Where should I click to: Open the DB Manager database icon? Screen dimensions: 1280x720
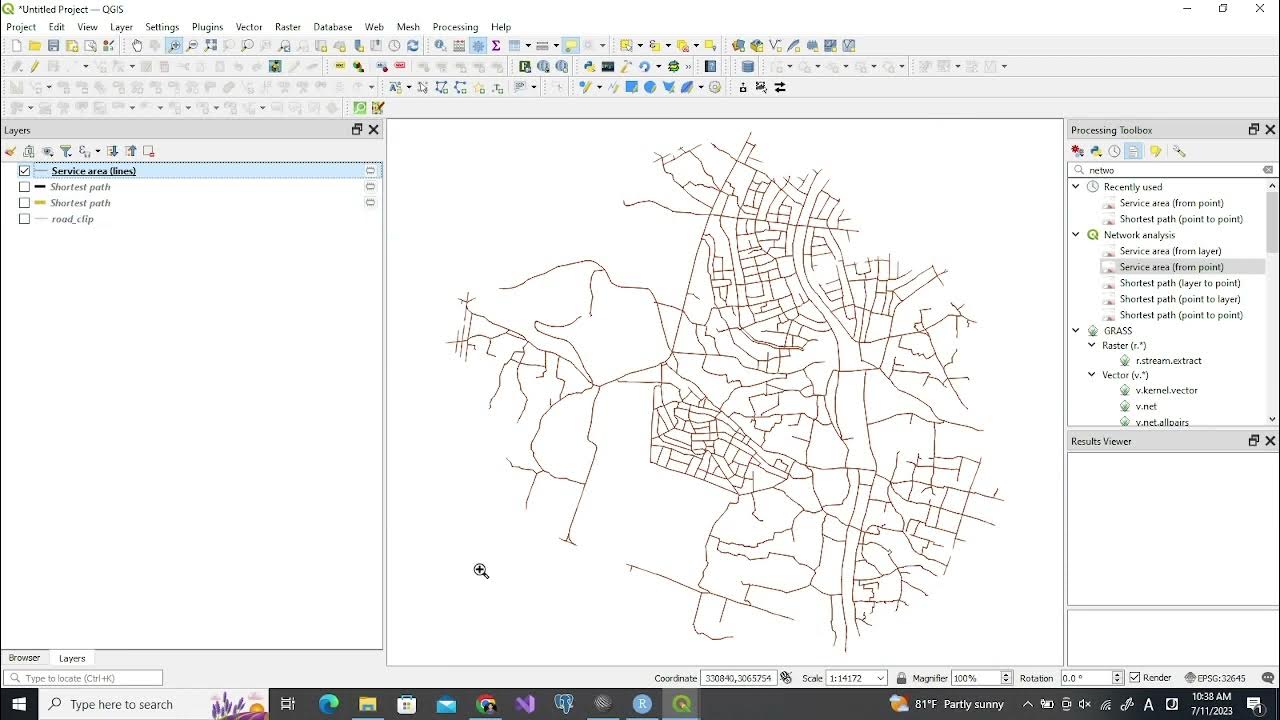747,67
